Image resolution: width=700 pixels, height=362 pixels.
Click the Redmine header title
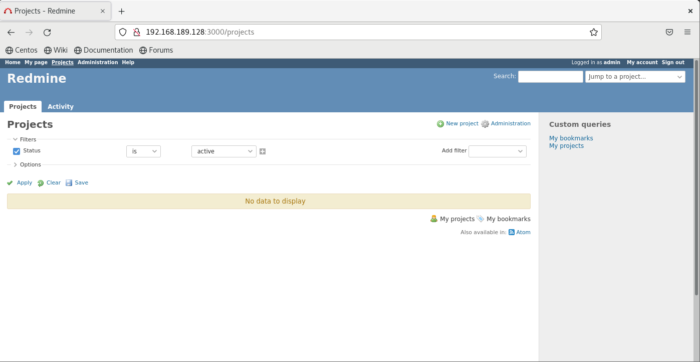37,79
